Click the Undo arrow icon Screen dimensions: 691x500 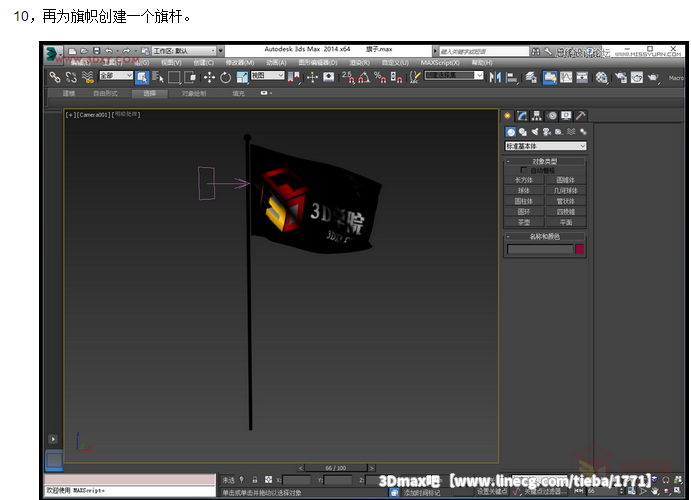click(x=108, y=51)
